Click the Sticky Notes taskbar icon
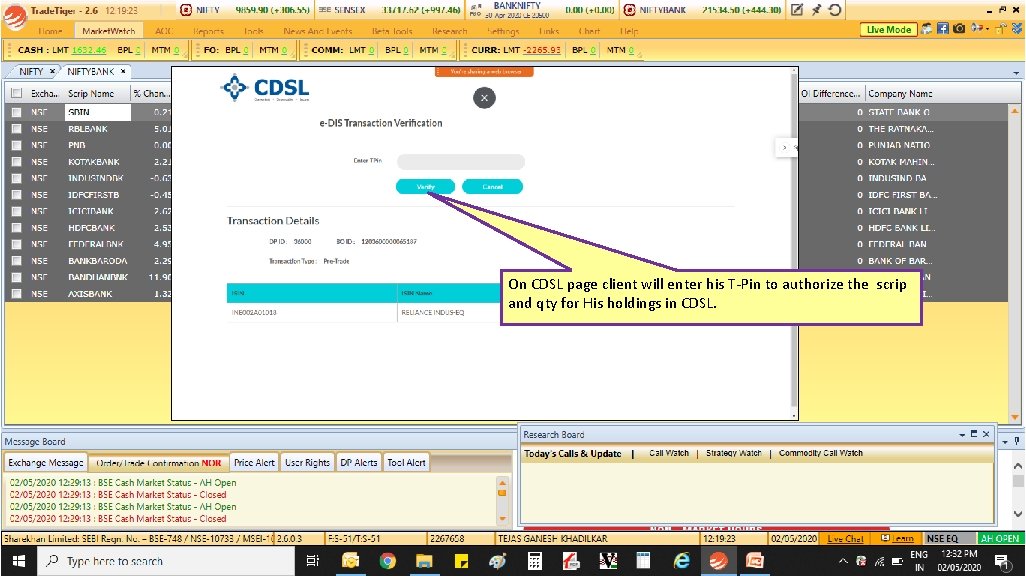 (461, 561)
